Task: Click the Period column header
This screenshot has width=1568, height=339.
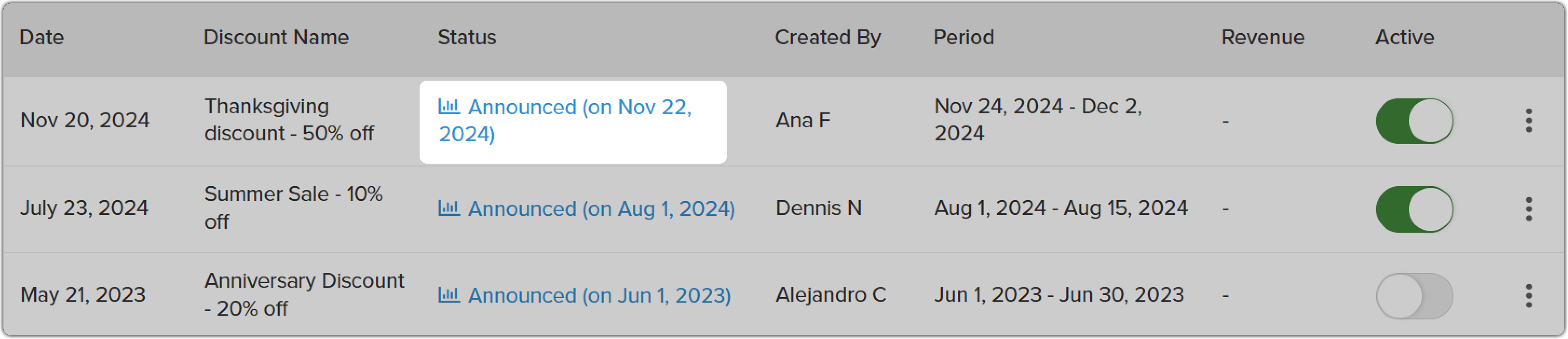Action: coord(964,37)
